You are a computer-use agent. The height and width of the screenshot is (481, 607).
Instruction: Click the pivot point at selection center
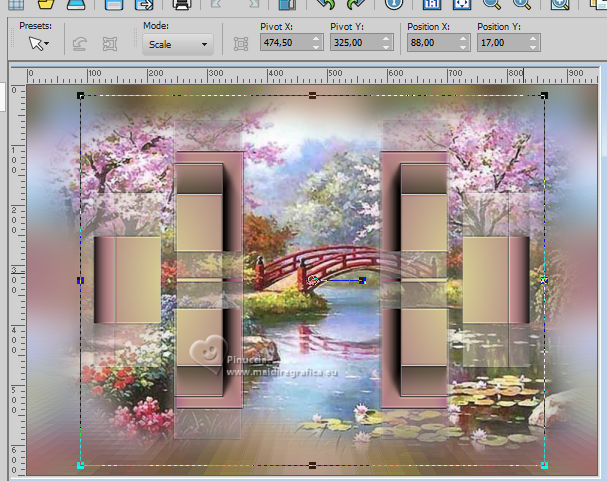click(313, 280)
